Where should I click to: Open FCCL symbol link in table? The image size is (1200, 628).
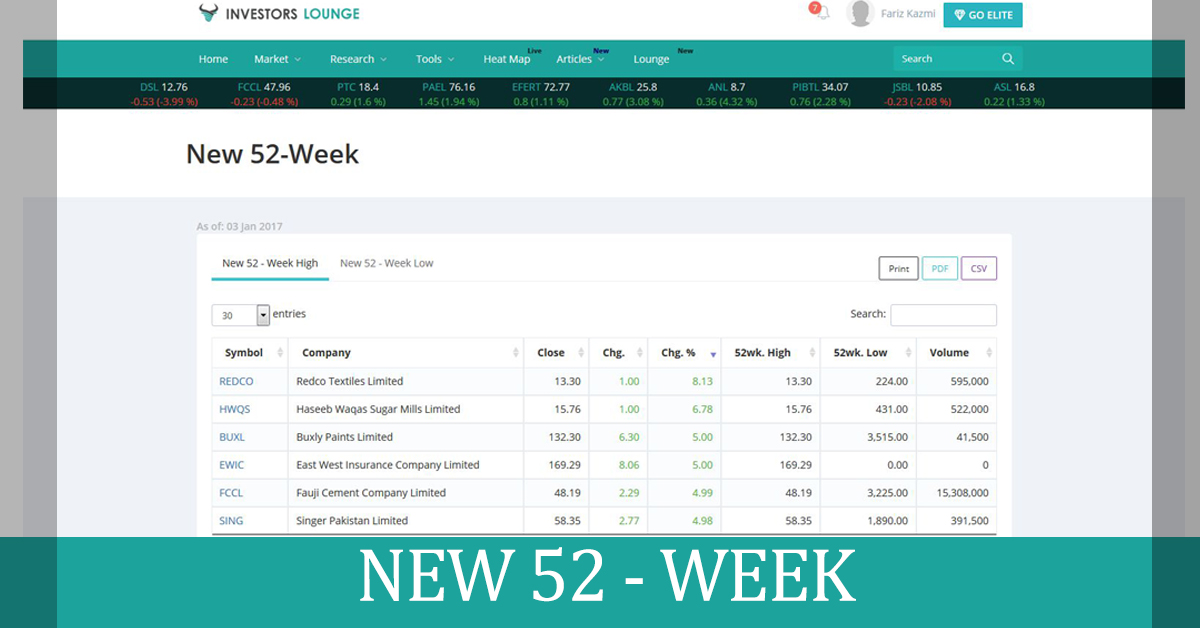(231, 493)
